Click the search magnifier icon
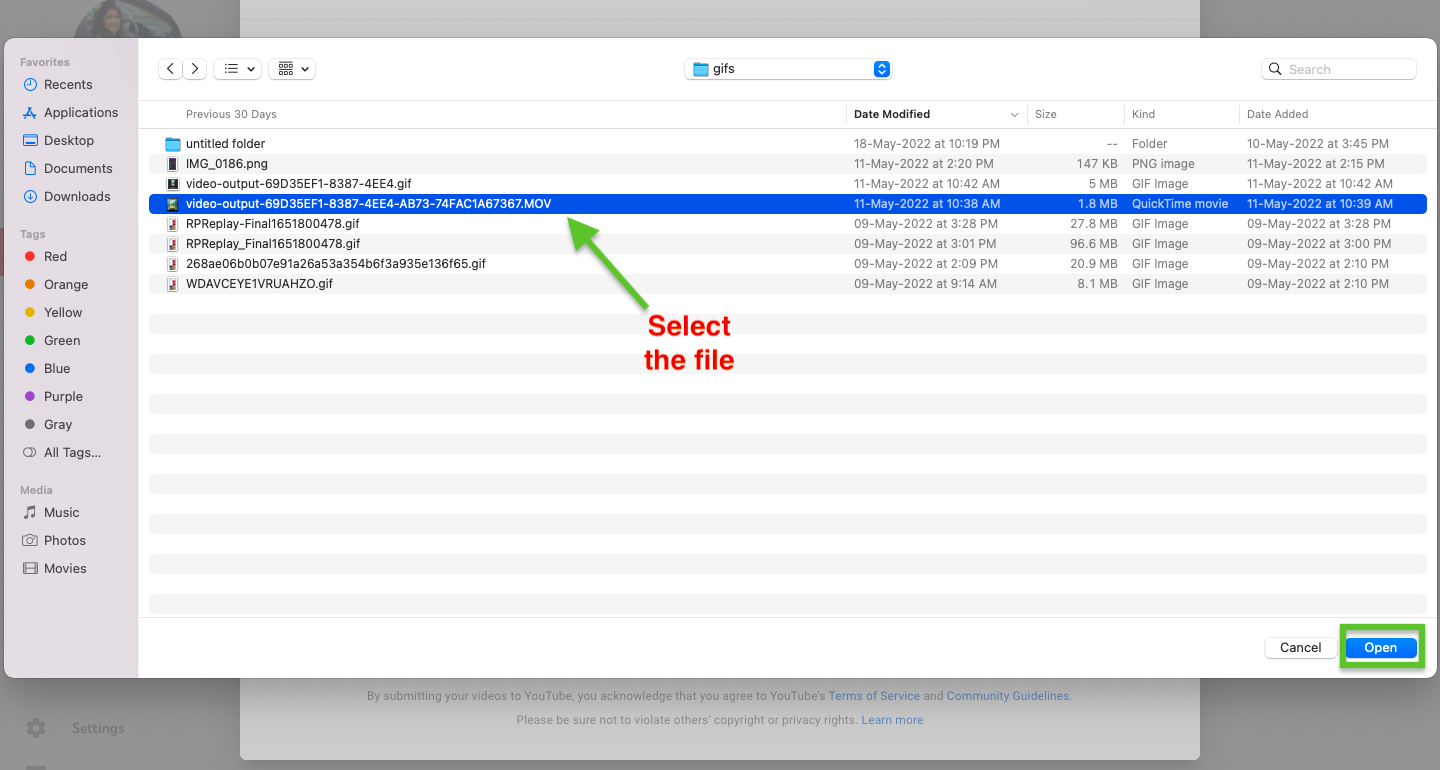 (x=1275, y=68)
